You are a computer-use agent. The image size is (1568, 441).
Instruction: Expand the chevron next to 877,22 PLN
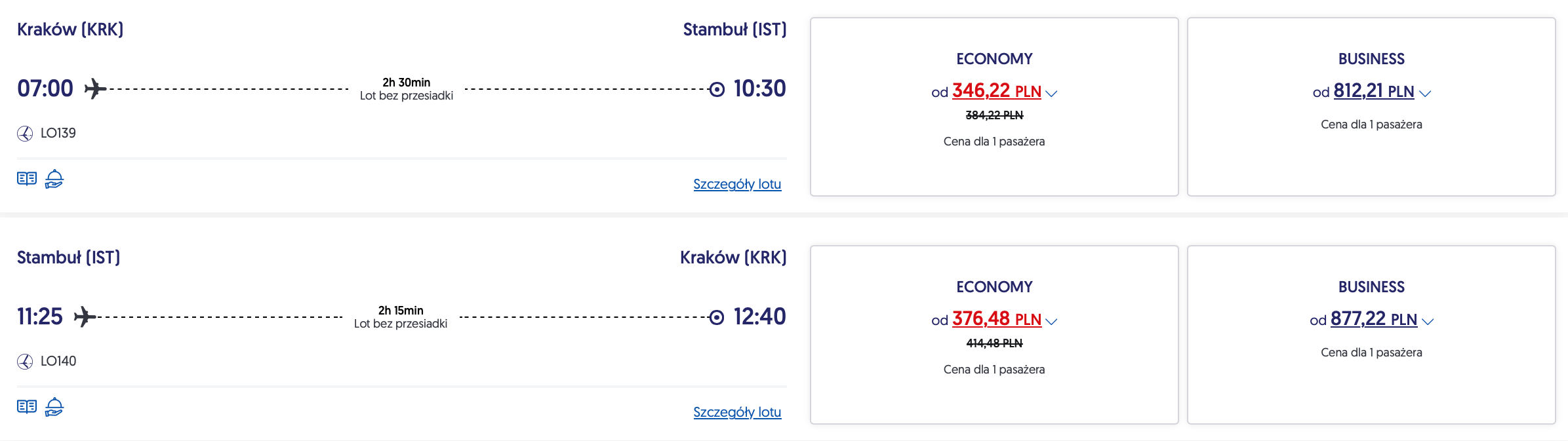(x=1428, y=322)
